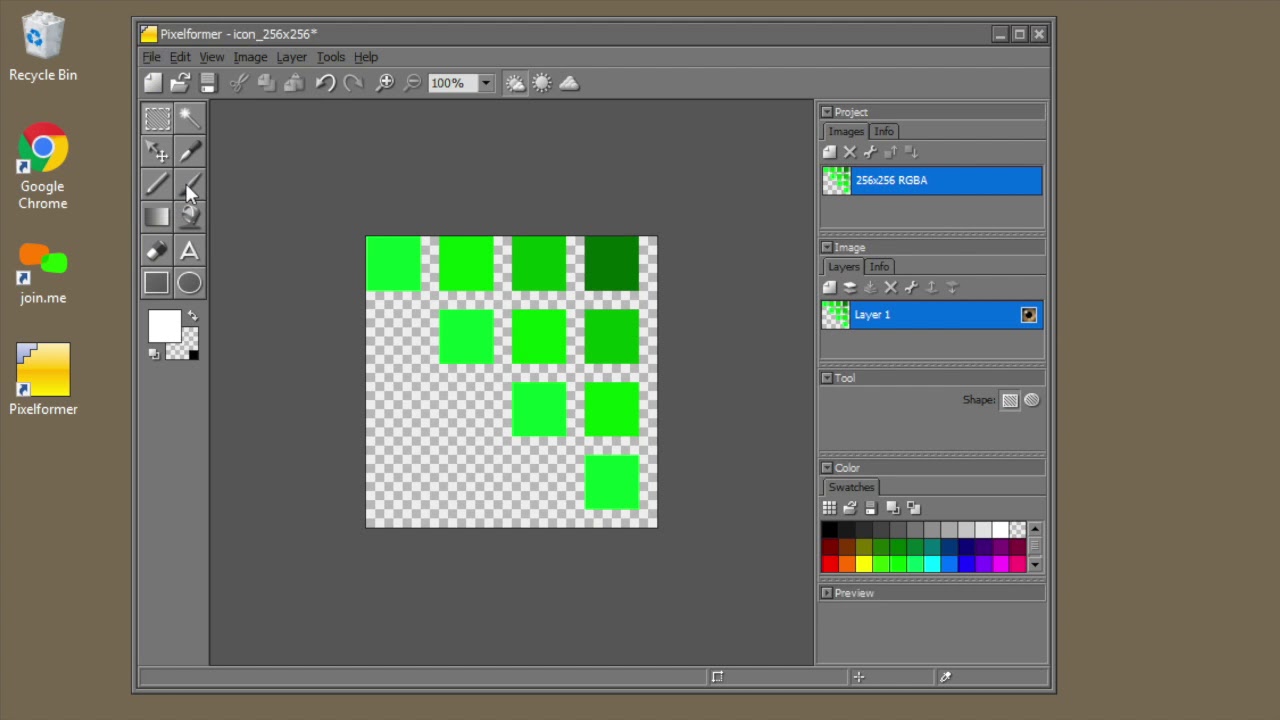
Task: Select the Text tool
Action: (x=189, y=250)
